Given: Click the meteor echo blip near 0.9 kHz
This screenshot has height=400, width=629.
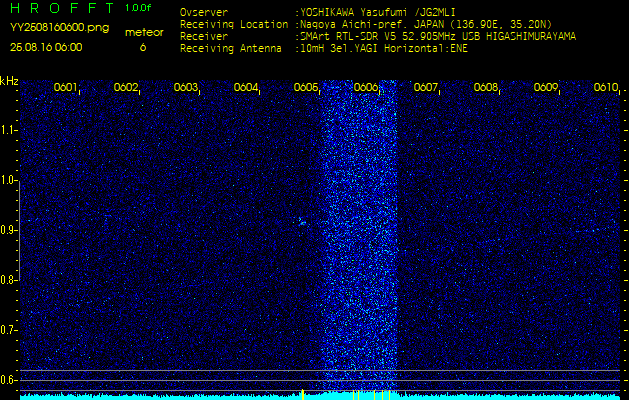Looking at the screenshot, I should pos(302,221).
